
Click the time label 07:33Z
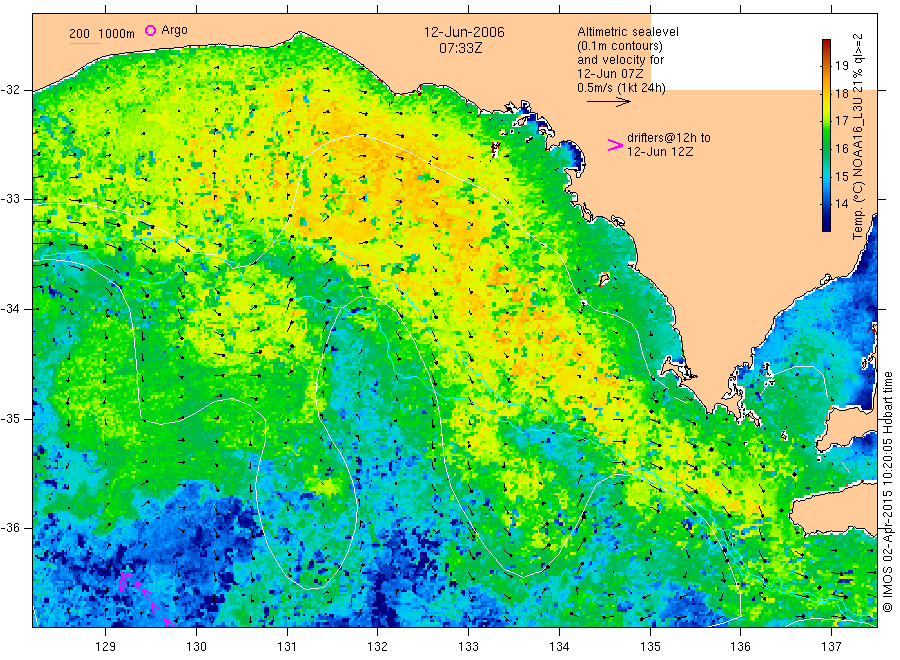tap(461, 48)
